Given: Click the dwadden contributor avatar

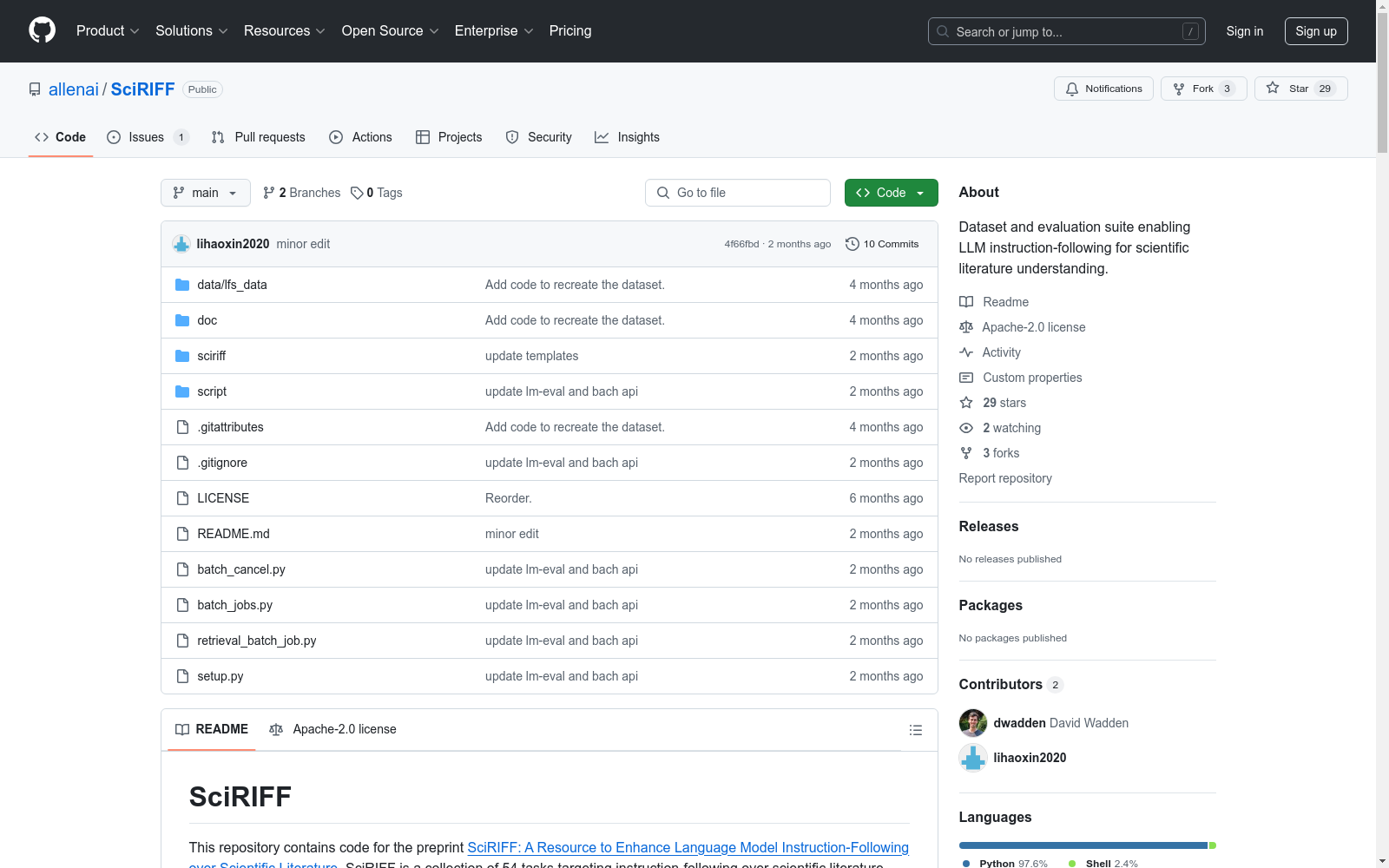Looking at the screenshot, I should click(973, 723).
